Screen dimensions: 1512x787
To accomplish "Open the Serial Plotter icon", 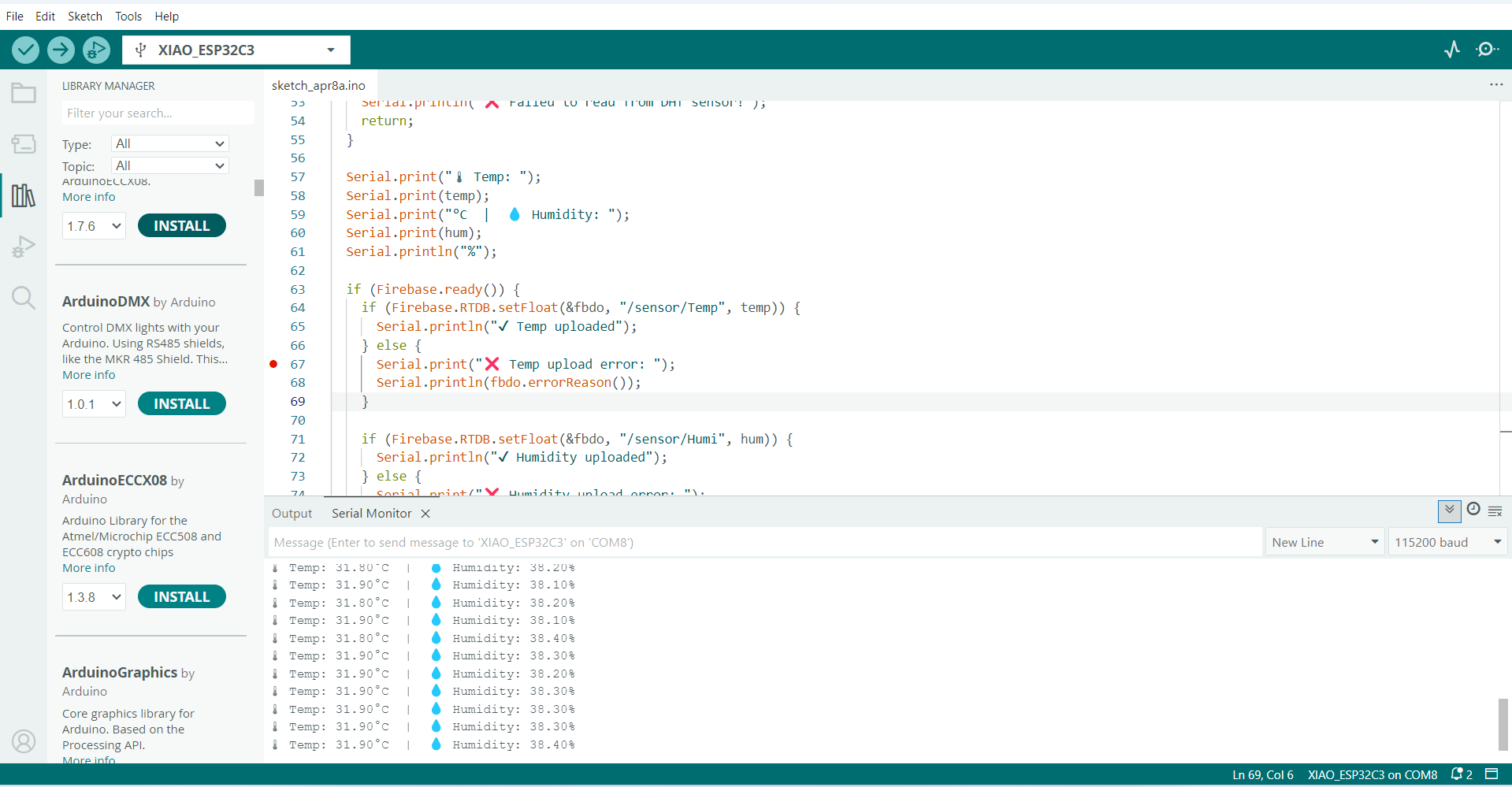I will tap(1452, 50).
